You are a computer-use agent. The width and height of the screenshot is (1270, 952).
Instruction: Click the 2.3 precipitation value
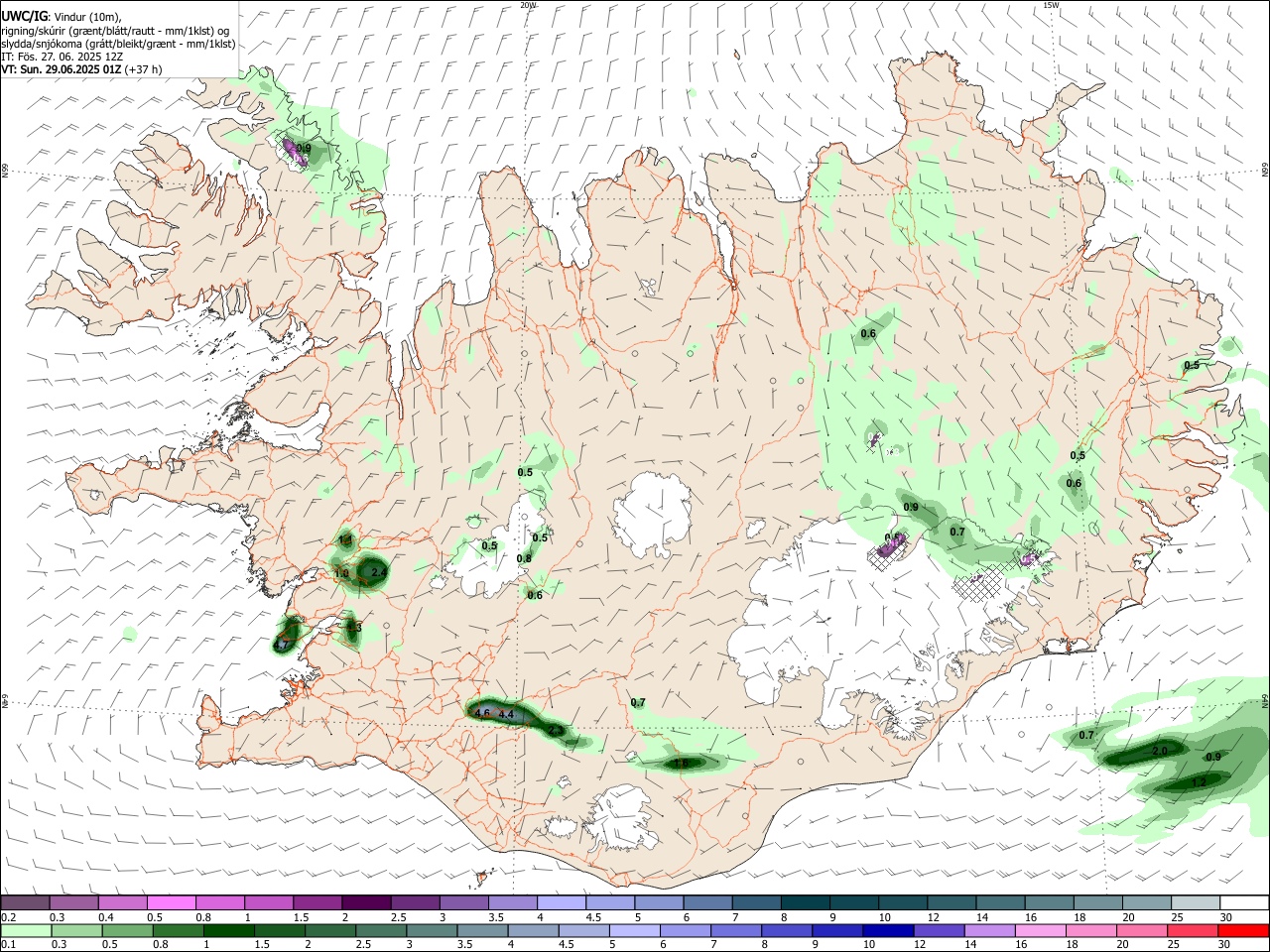pyautogui.click(x=557, y=731)
